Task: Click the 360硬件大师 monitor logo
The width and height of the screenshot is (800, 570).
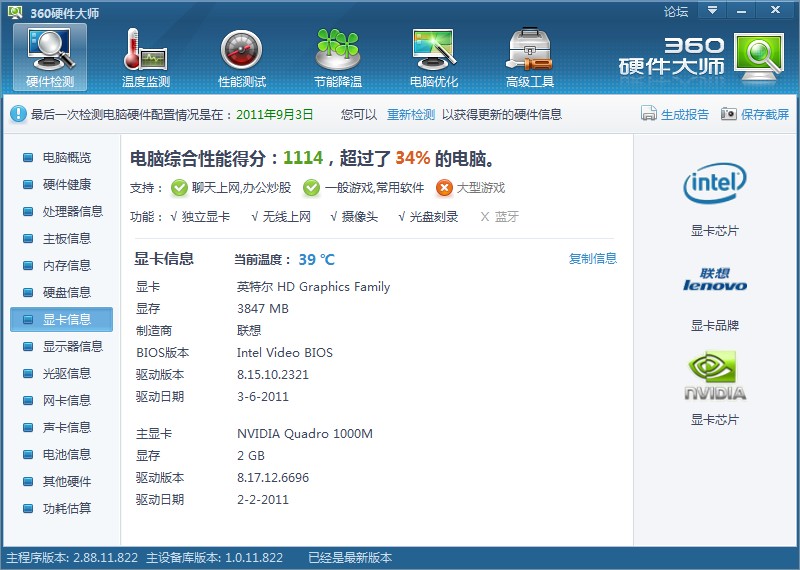Action: (759, 57)
